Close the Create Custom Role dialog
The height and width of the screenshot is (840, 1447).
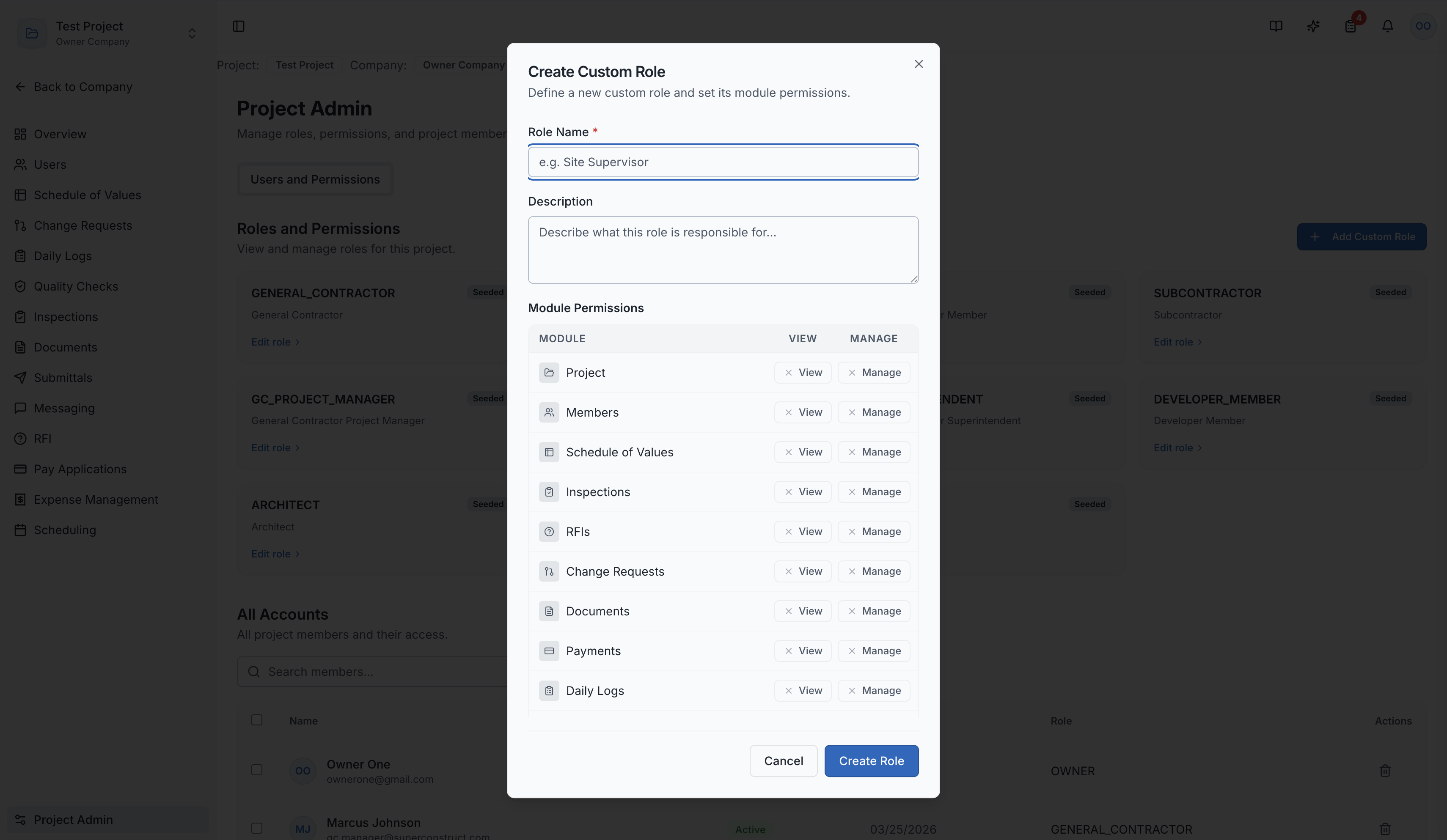point(918,64)
